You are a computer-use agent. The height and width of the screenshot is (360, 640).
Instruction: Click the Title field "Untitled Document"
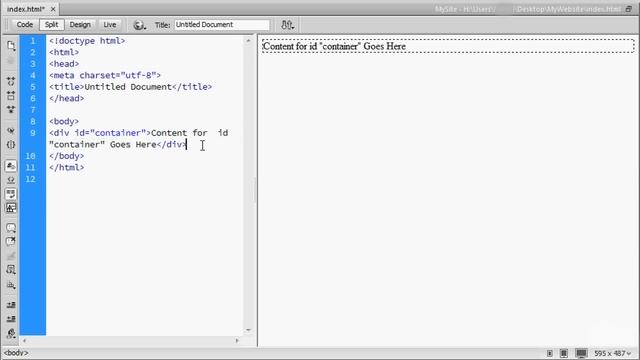click(x=222, y=24)
